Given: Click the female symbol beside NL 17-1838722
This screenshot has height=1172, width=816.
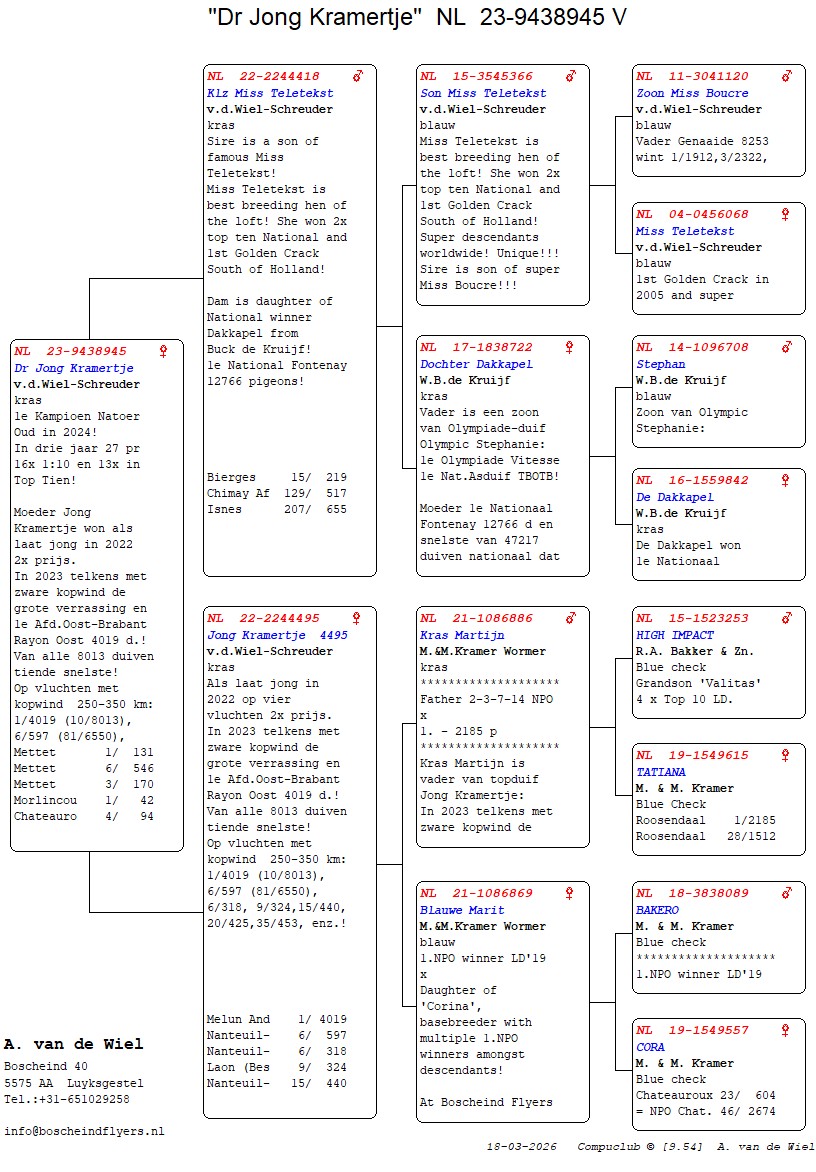Looking at the screenshot, I should (570, 347).
